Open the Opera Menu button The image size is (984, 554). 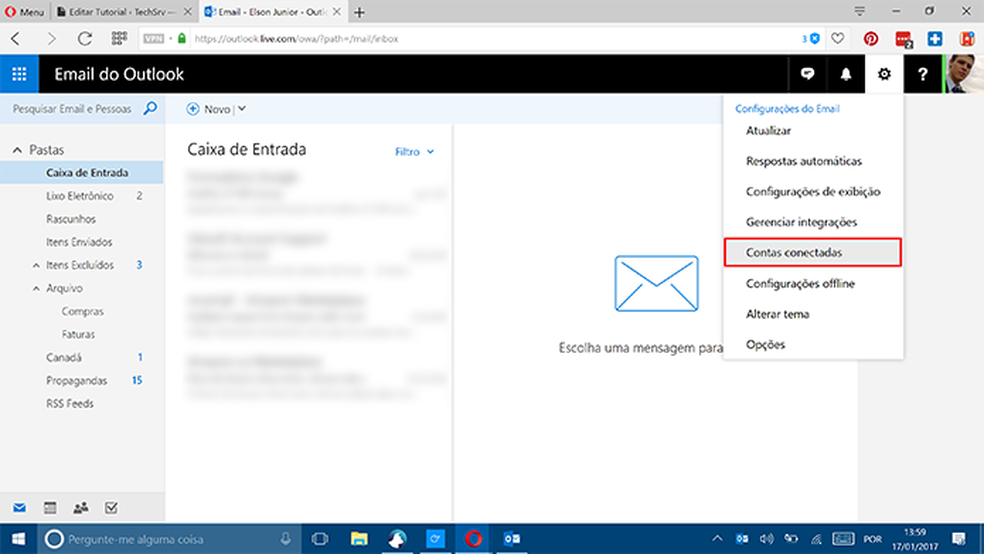tap(24, 12)
